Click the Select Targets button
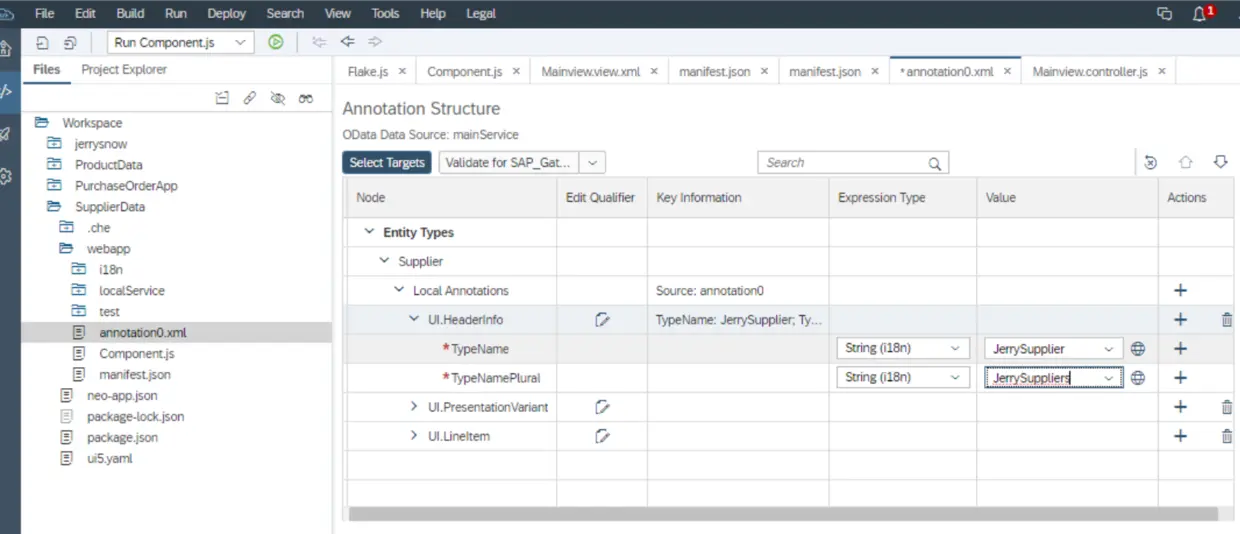 387,162
